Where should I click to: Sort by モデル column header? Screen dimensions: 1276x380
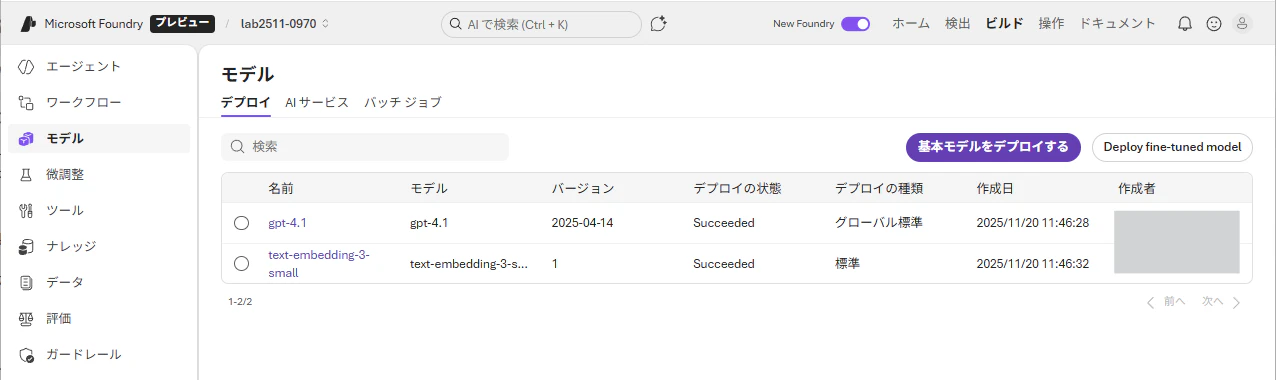click(429, 188)
